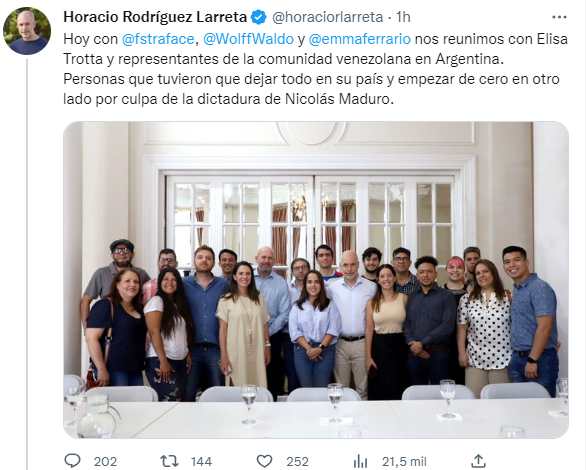Open Horacio Rodríguez Larreta's profile avatar
Viewport: 586px width, 470px height.
[x=27, y=31]
